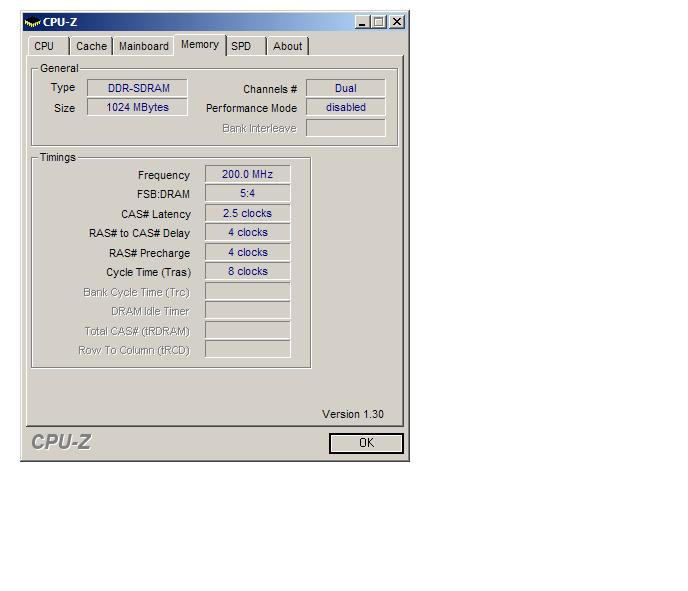688x591 pixels.
Task: Select the Performance Mode value disabled
Action: [x=346, y=107]
